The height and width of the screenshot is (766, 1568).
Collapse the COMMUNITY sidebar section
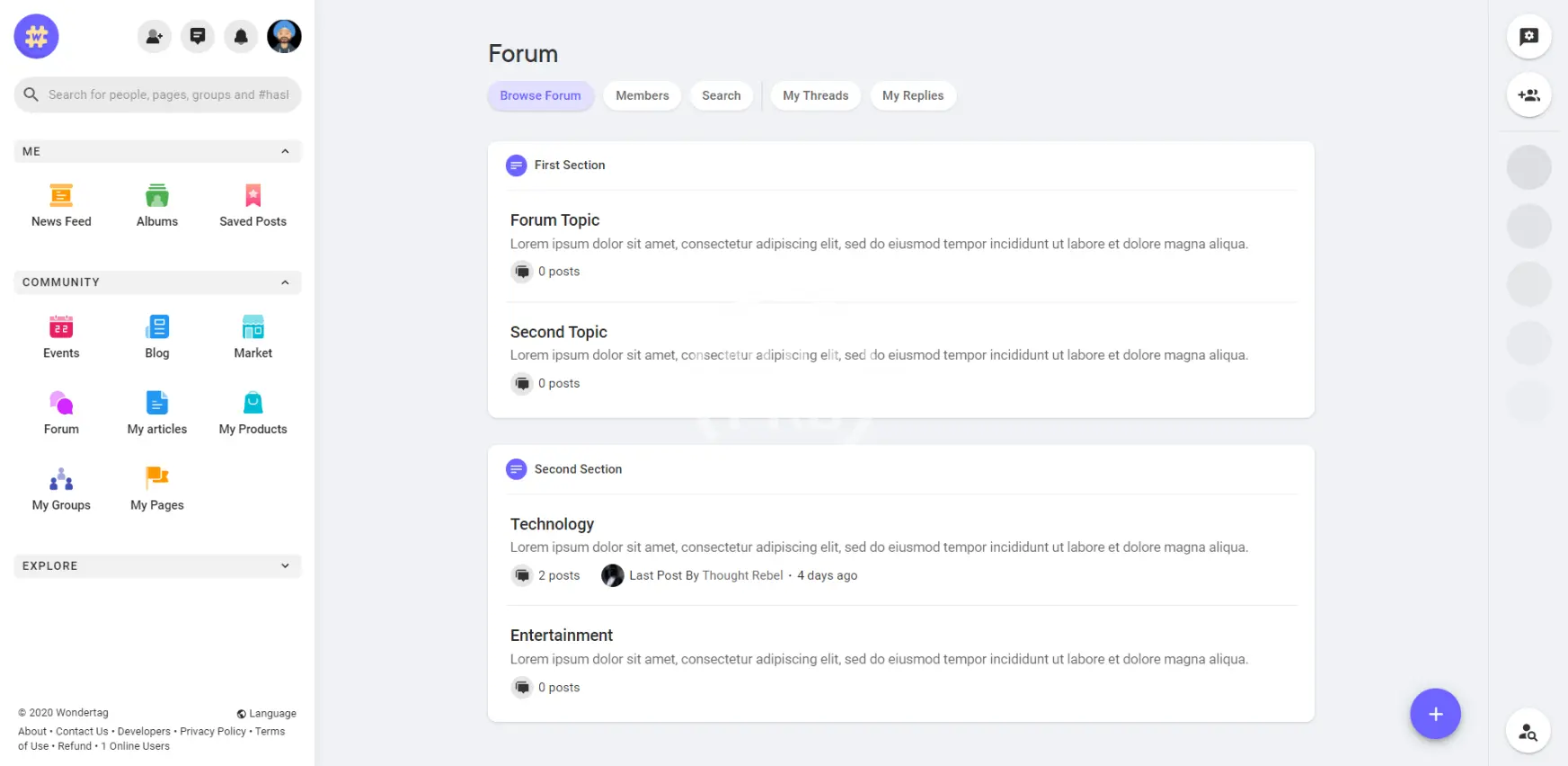pyautogui.click(x=285, y=282)
